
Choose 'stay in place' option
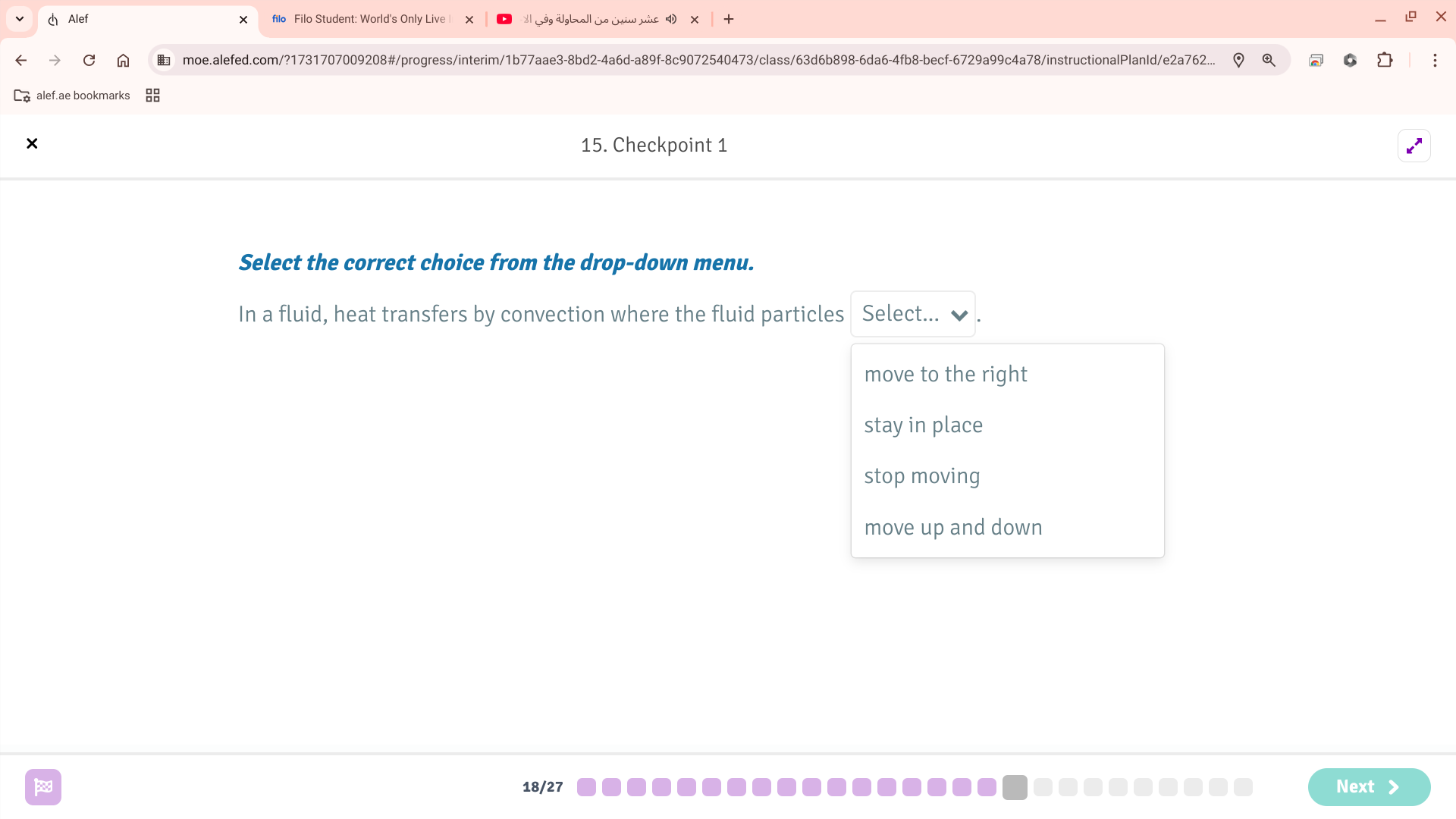tap(923, 425)
